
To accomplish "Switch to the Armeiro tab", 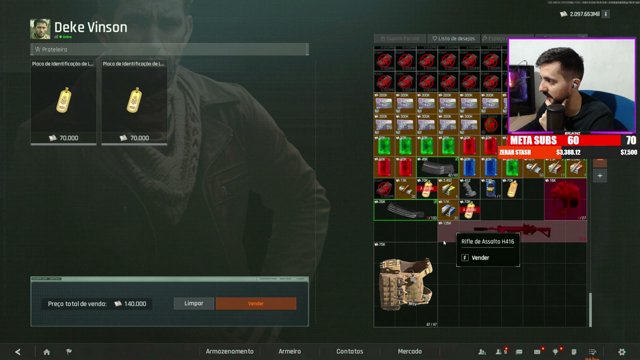I will click(x=289, y=351).
